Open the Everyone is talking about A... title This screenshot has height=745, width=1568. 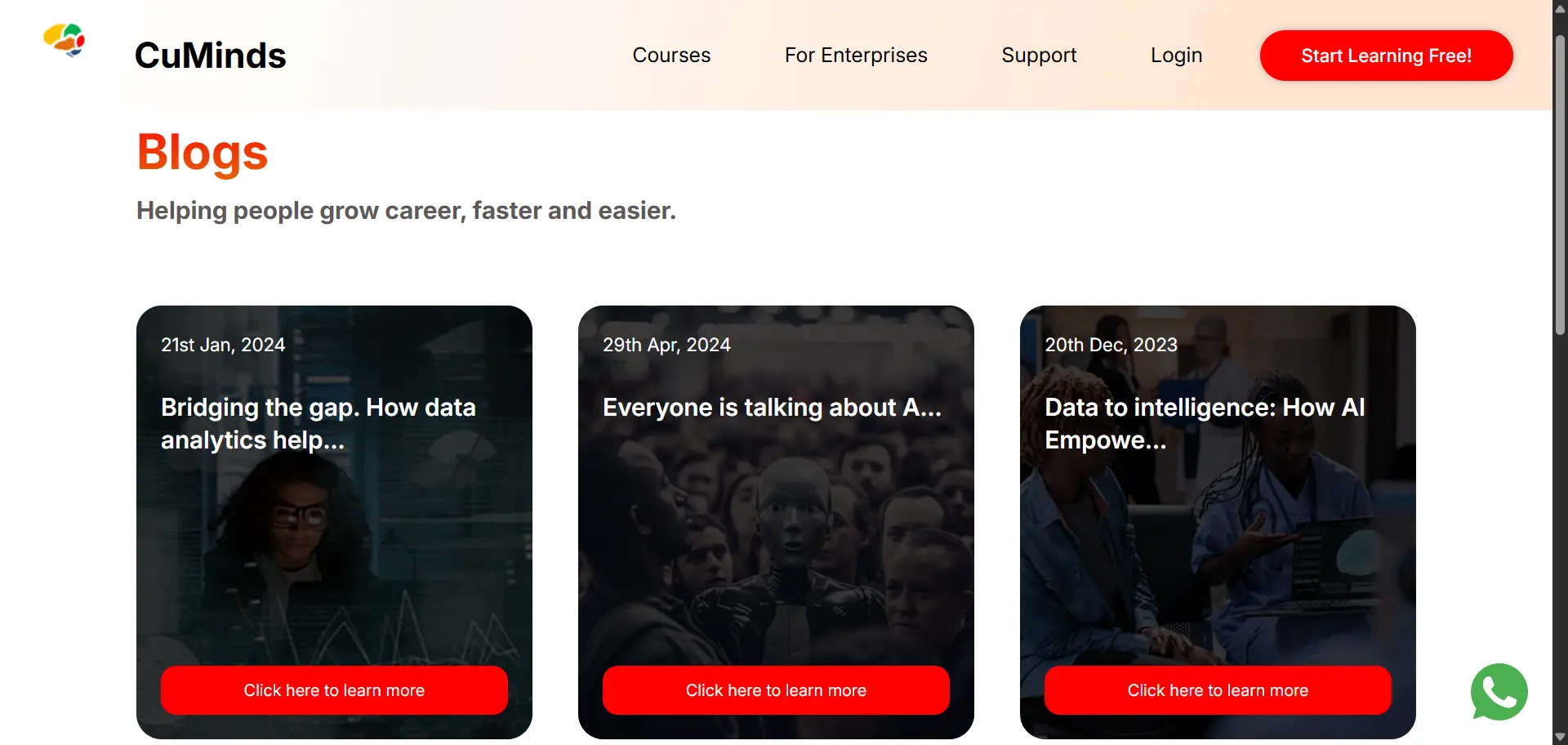pos(772,408)
